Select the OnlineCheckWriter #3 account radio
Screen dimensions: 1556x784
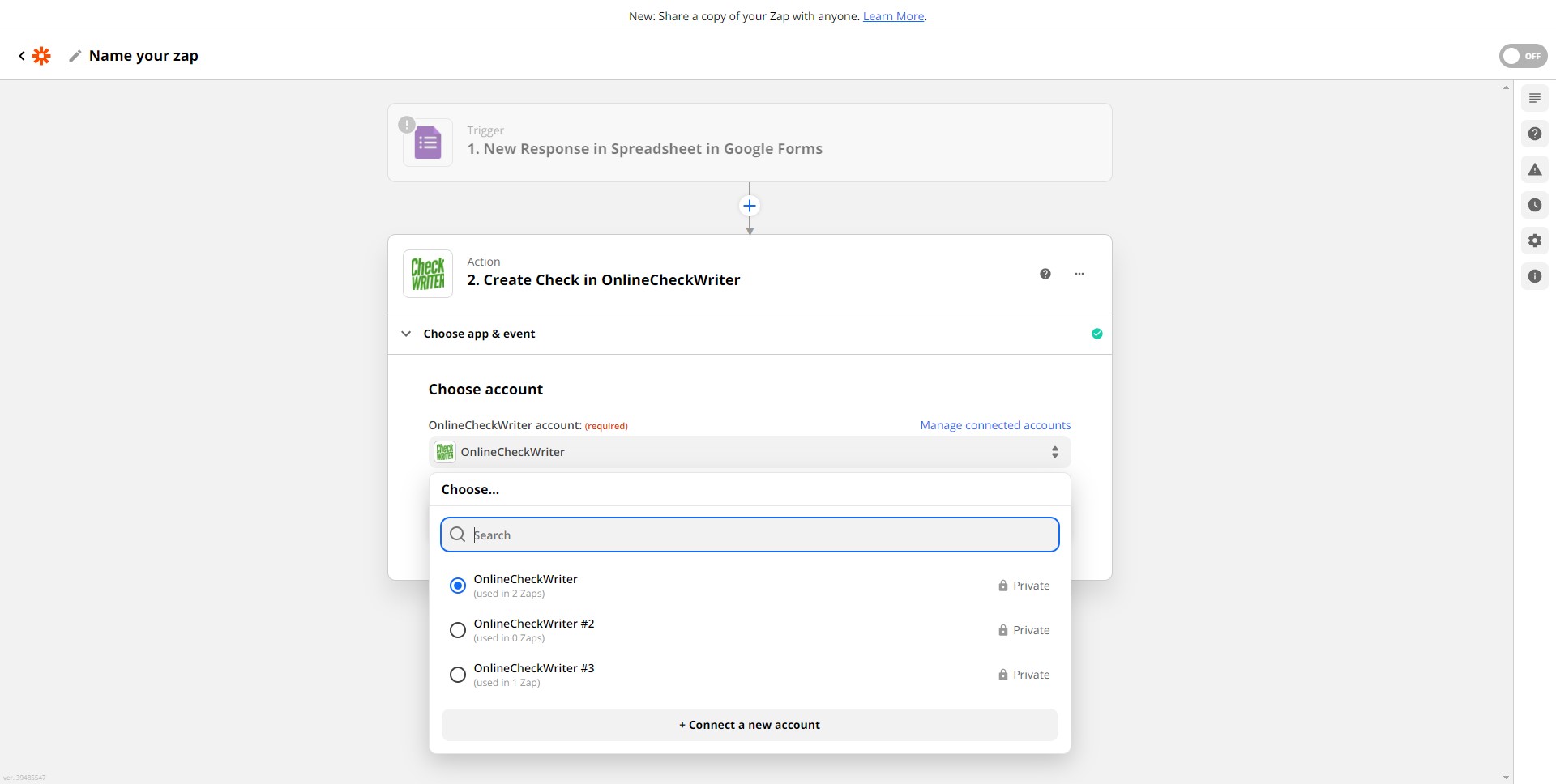(458, 675)
